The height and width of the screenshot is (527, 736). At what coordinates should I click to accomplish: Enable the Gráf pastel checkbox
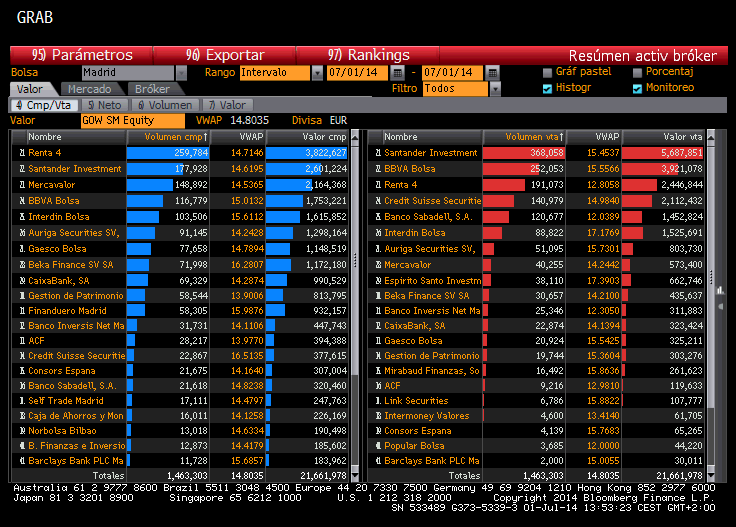(x=547, y=73)
